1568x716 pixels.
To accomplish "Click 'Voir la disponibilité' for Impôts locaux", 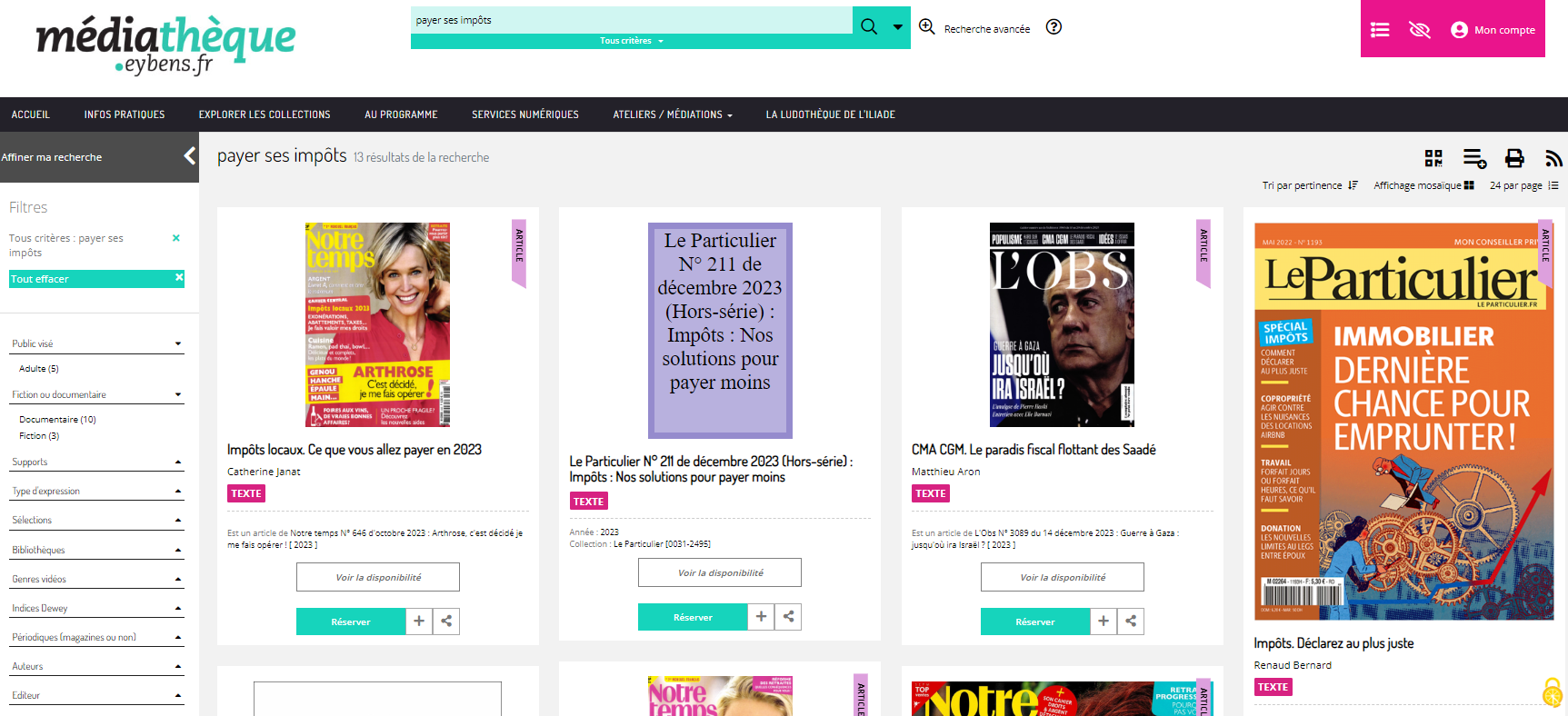I will [x=378, y=577].
